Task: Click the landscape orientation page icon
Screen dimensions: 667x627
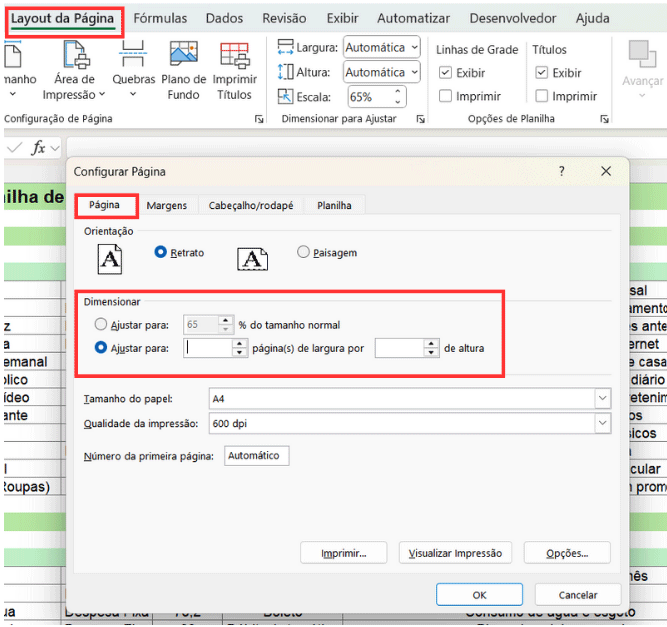Action: pyautogui.click(x=252, y=259)
